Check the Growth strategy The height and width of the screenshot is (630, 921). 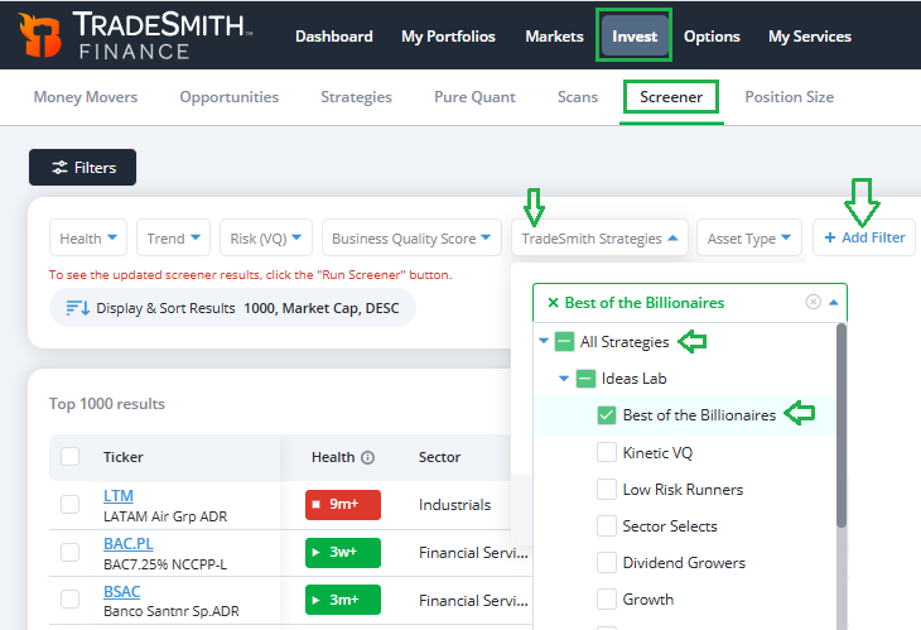(607, 599)
